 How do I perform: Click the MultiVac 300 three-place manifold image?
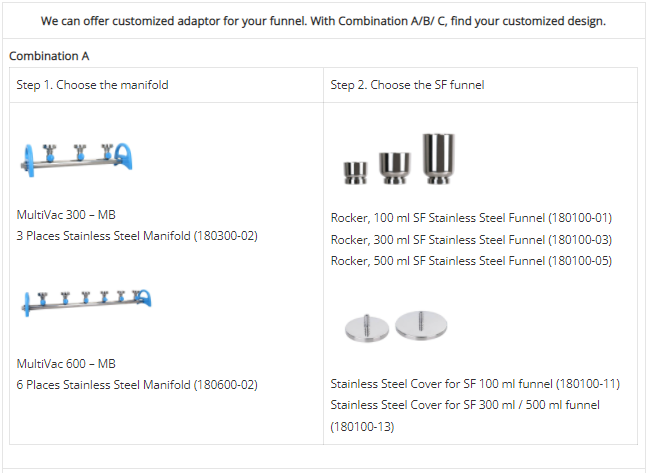pyautogui.click(x=76, y=160)
